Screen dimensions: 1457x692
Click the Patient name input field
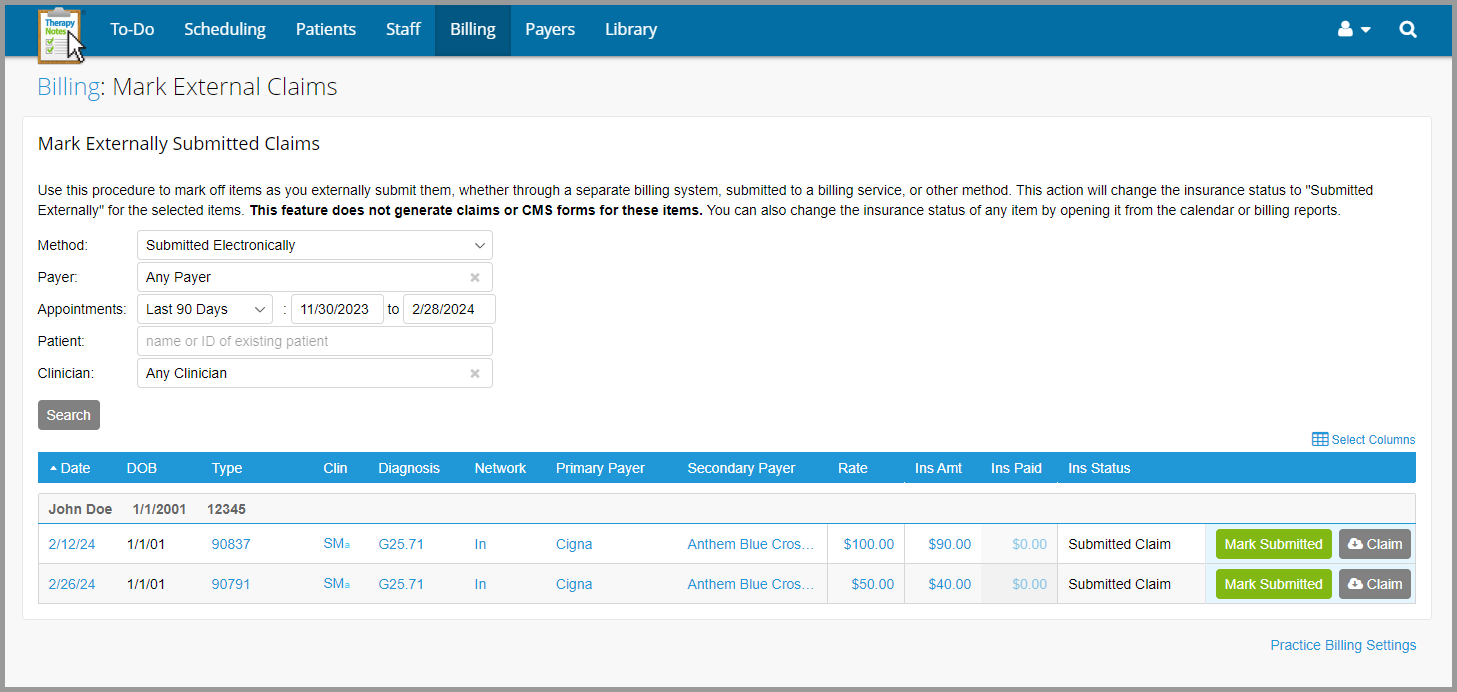(x=313, y=340)
